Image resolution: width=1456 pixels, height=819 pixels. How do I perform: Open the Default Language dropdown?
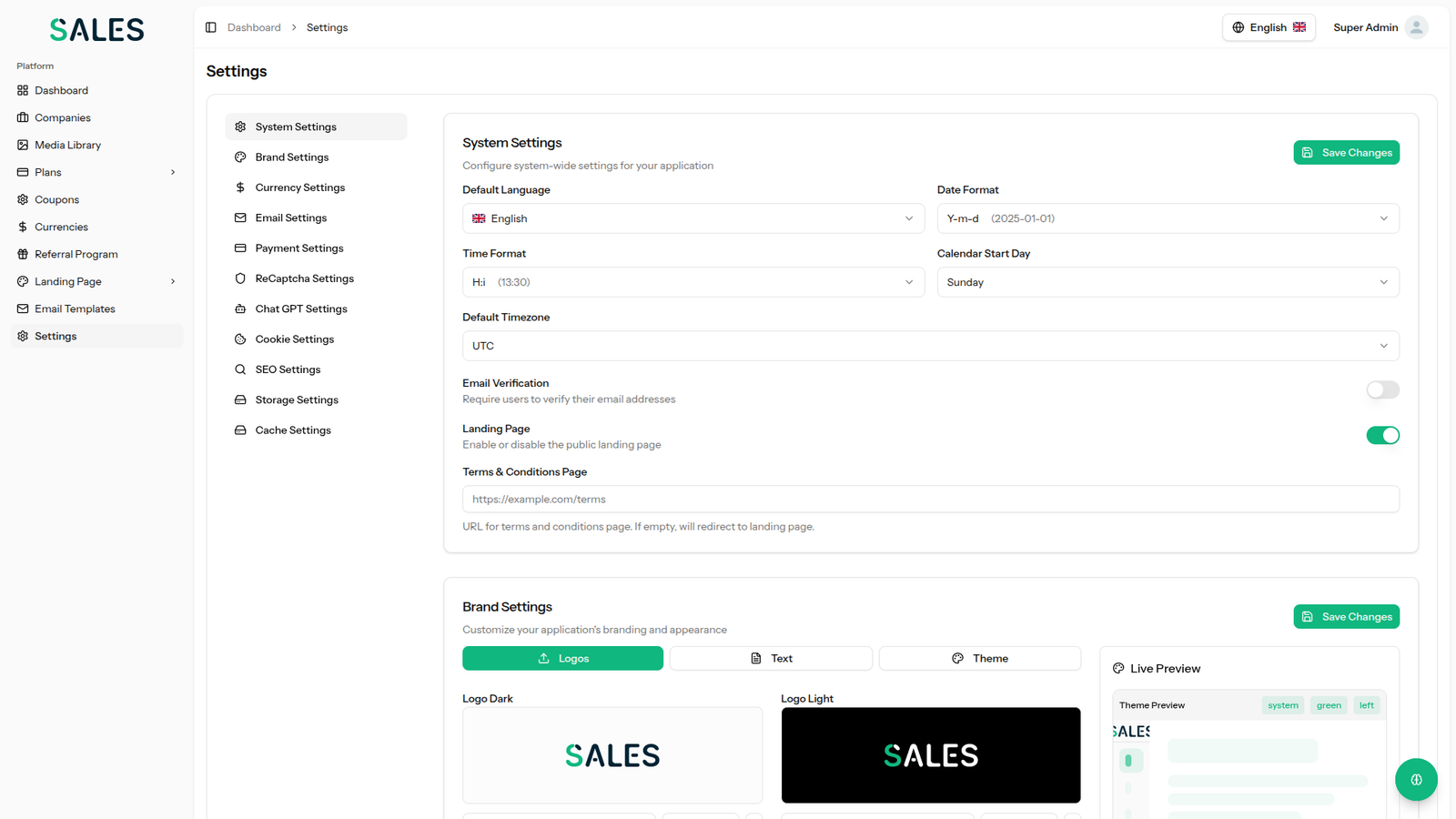(x=693, y=218)
